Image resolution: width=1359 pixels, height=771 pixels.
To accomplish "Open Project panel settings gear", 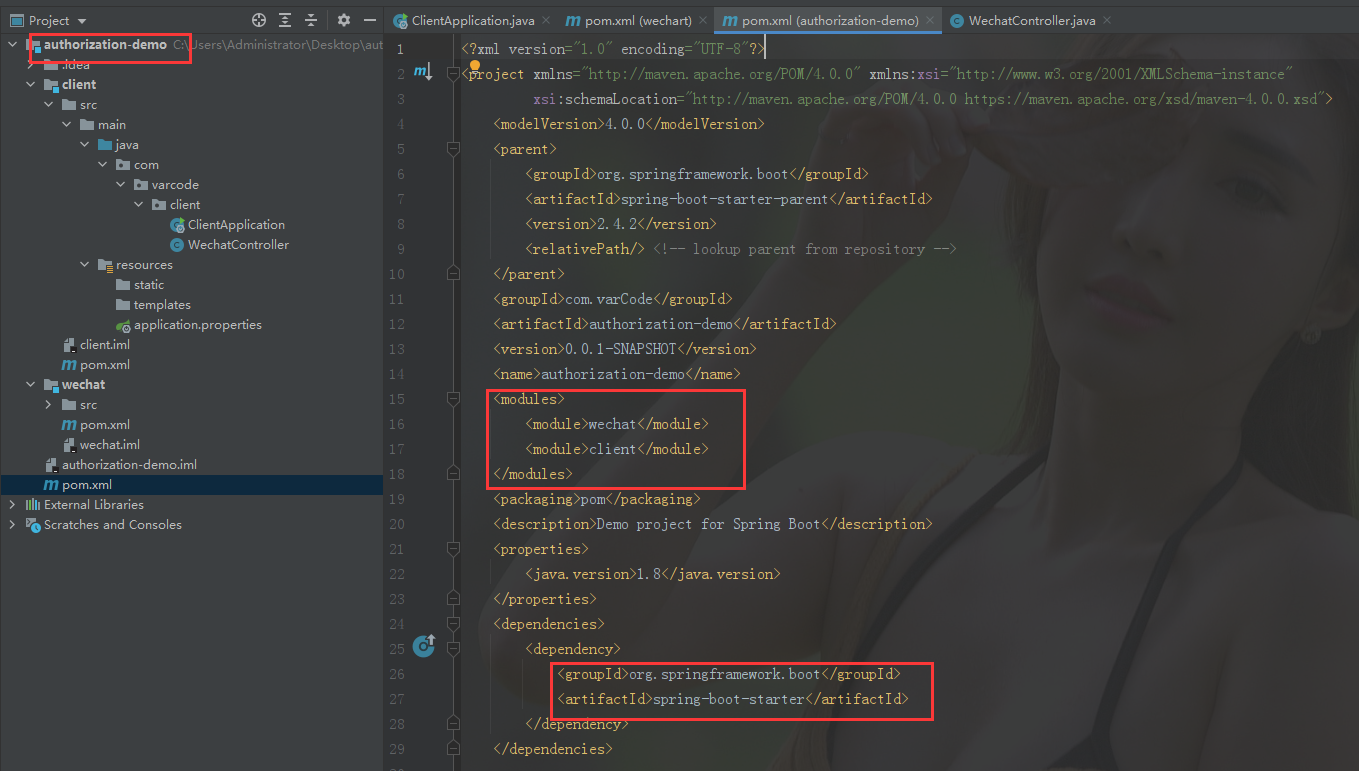I will (344, 20).
